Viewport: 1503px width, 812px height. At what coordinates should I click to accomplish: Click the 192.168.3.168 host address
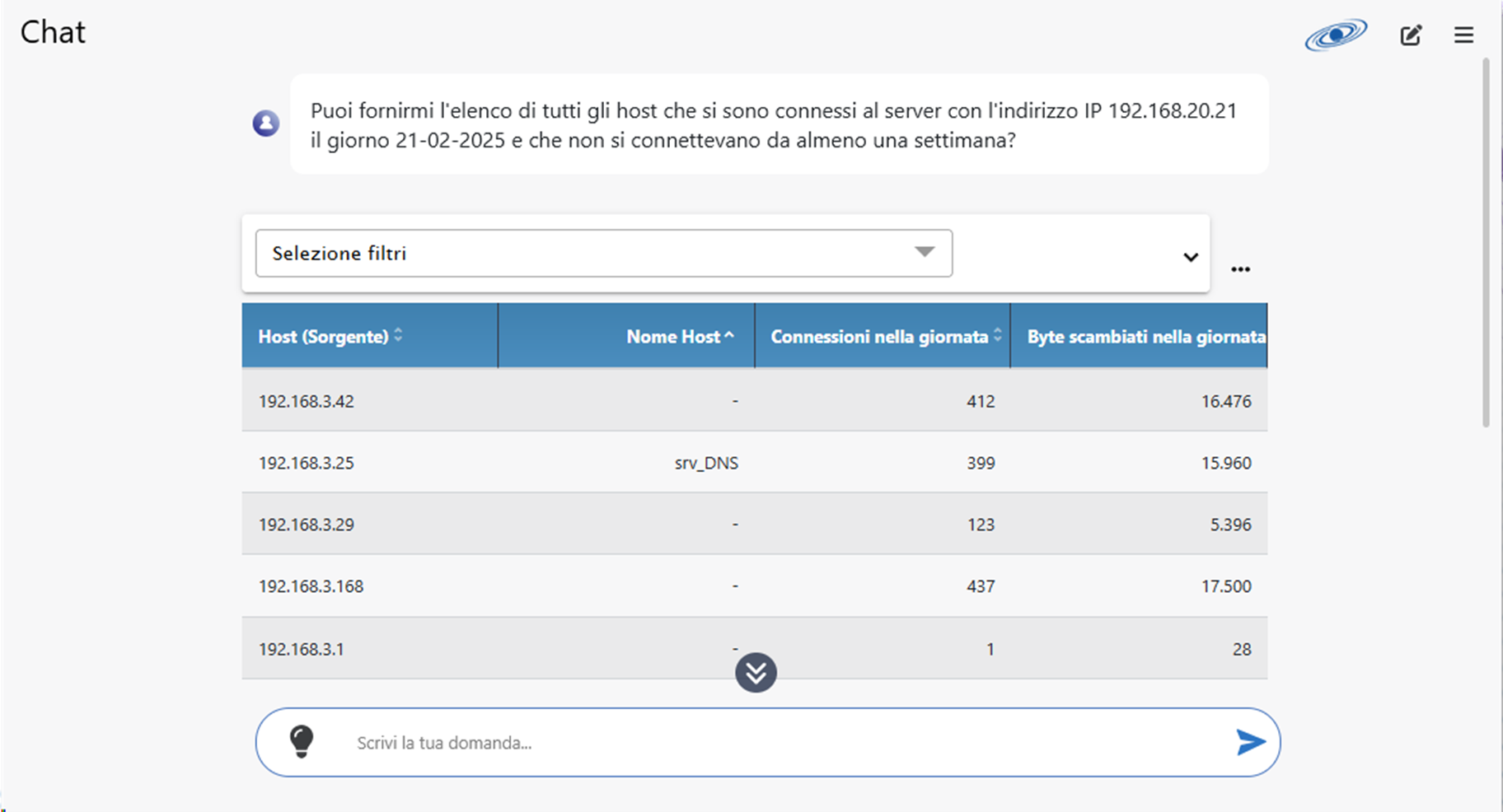tap(311, 586)
